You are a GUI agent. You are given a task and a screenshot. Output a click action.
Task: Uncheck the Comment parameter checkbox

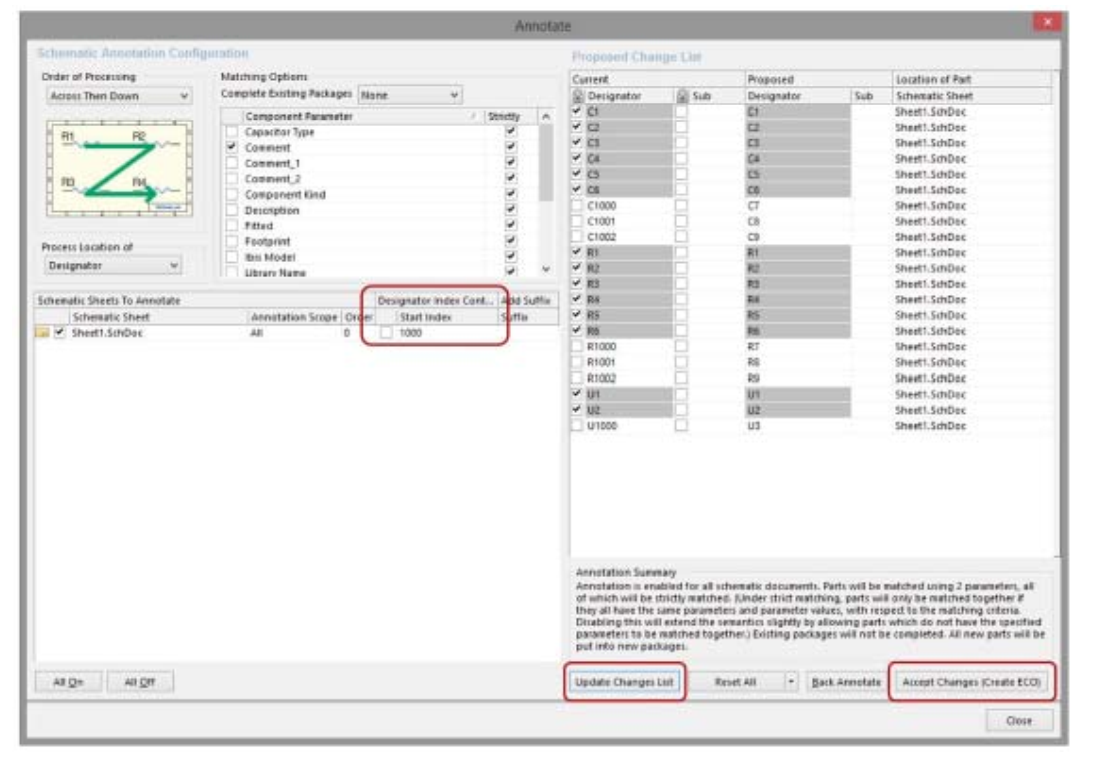232,147
